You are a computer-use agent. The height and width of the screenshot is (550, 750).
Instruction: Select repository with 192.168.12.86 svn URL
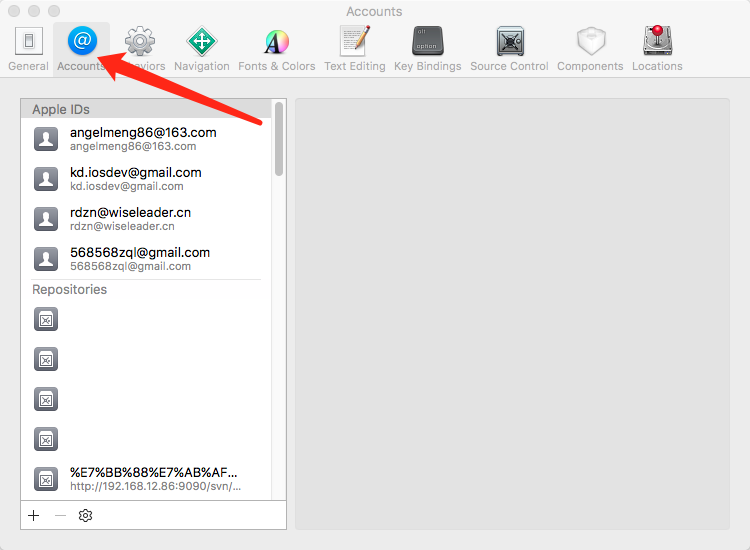point(146,479)
